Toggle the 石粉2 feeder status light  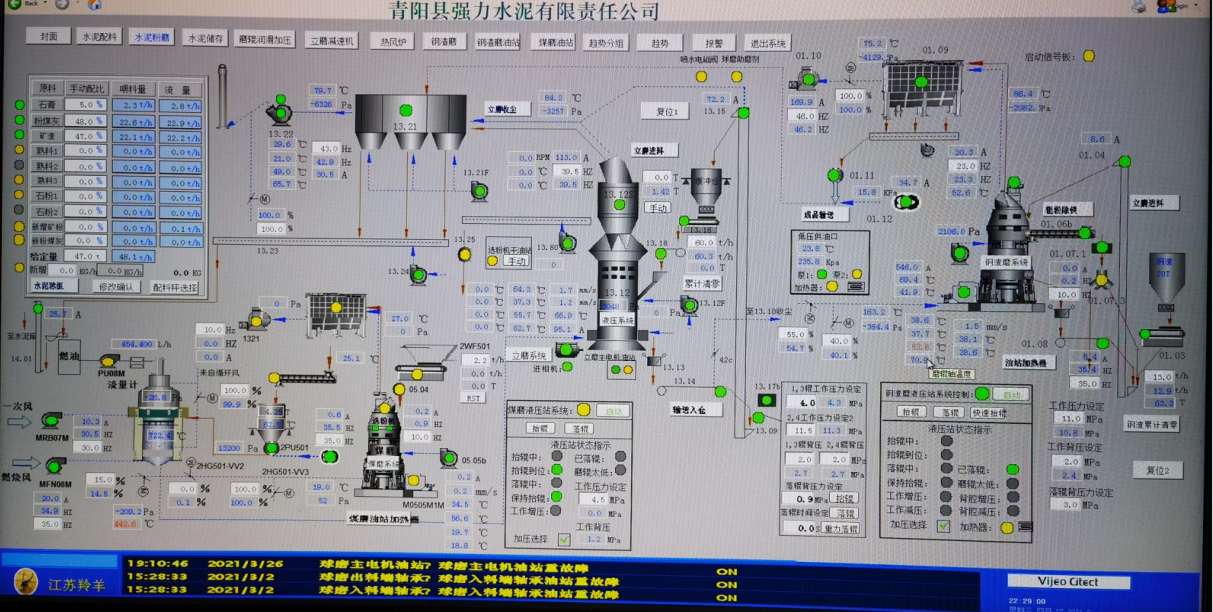(19, 211)
